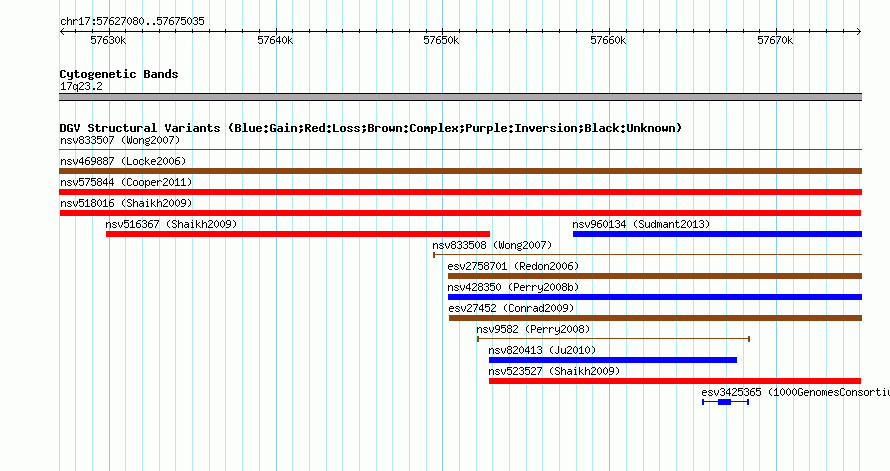
Task: Click nsv469887 (Locke2006) label
Action: tap(123, 161)
